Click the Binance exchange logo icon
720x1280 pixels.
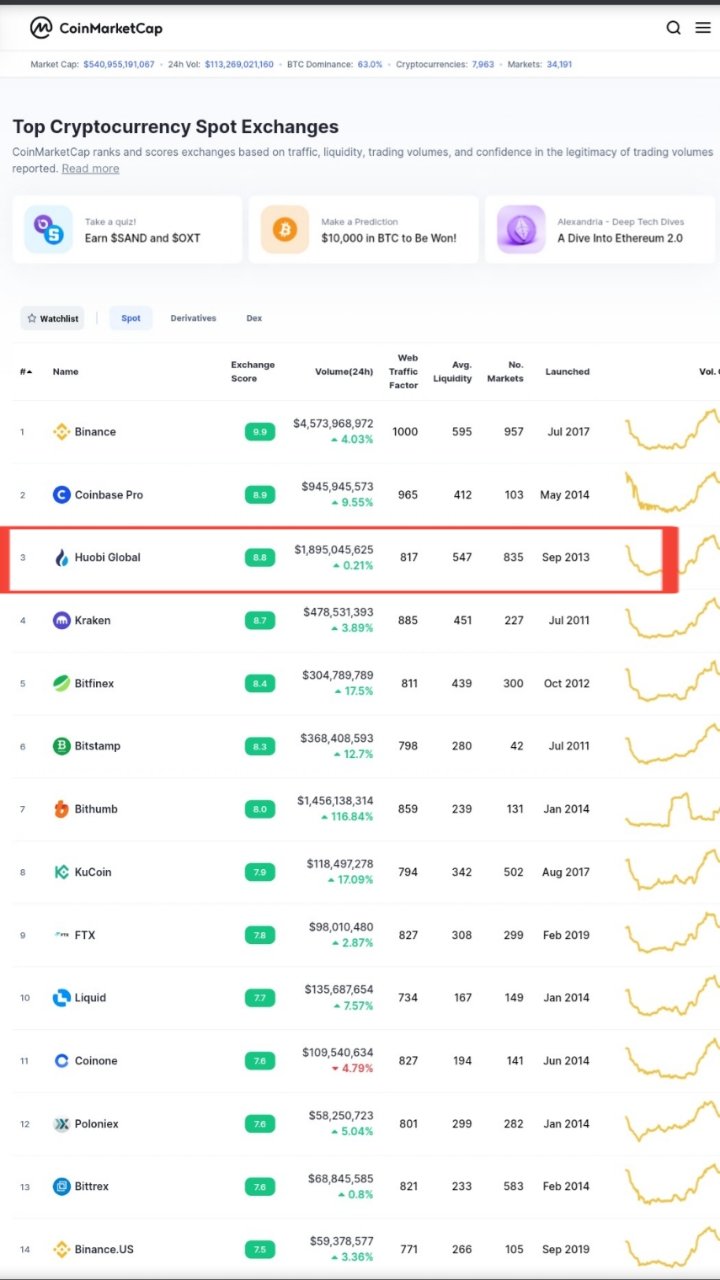(61, 432)
